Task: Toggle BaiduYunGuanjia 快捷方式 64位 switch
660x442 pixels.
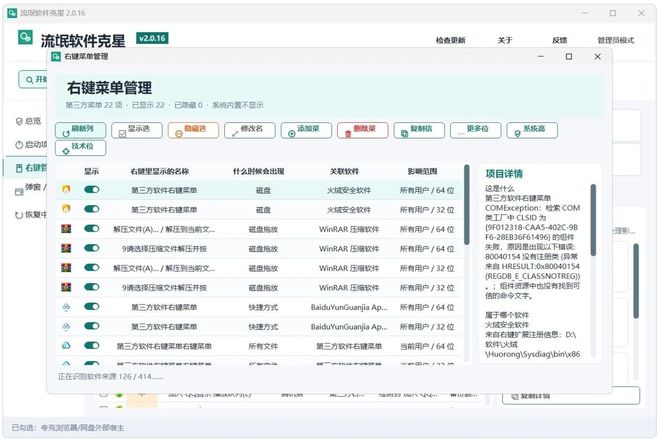Action: point(91,306)
